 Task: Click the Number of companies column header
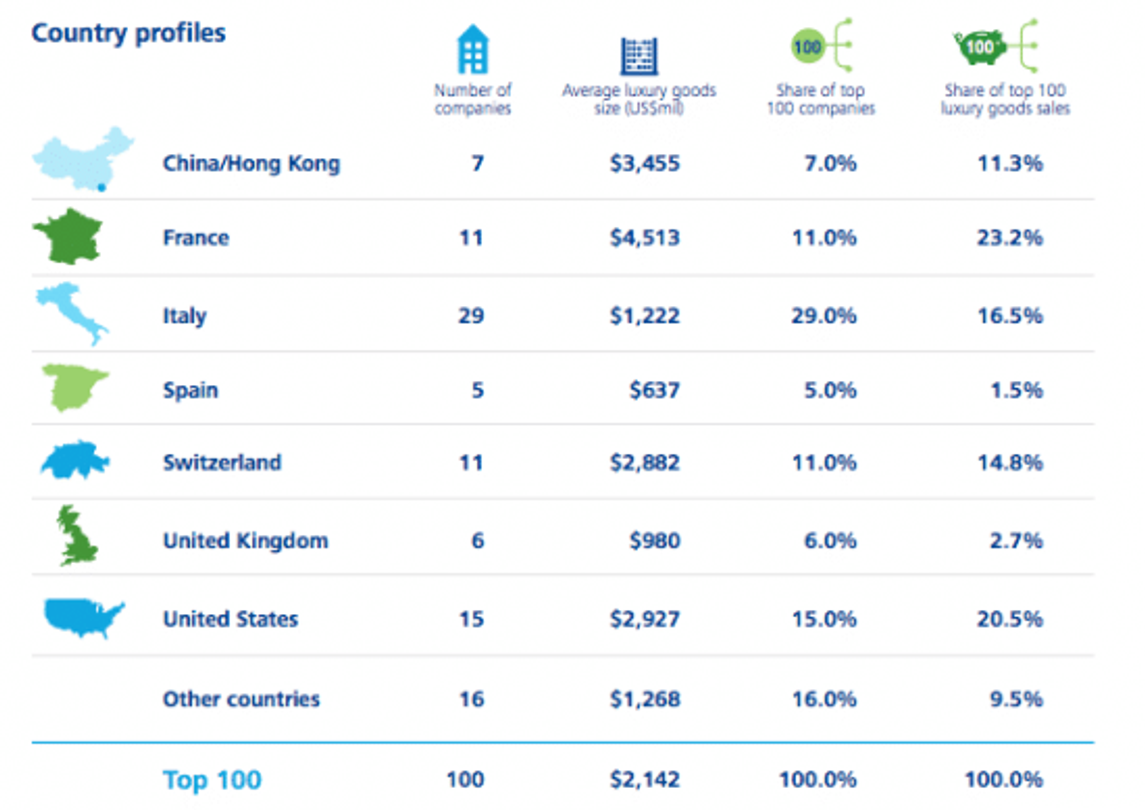[472, 99]
